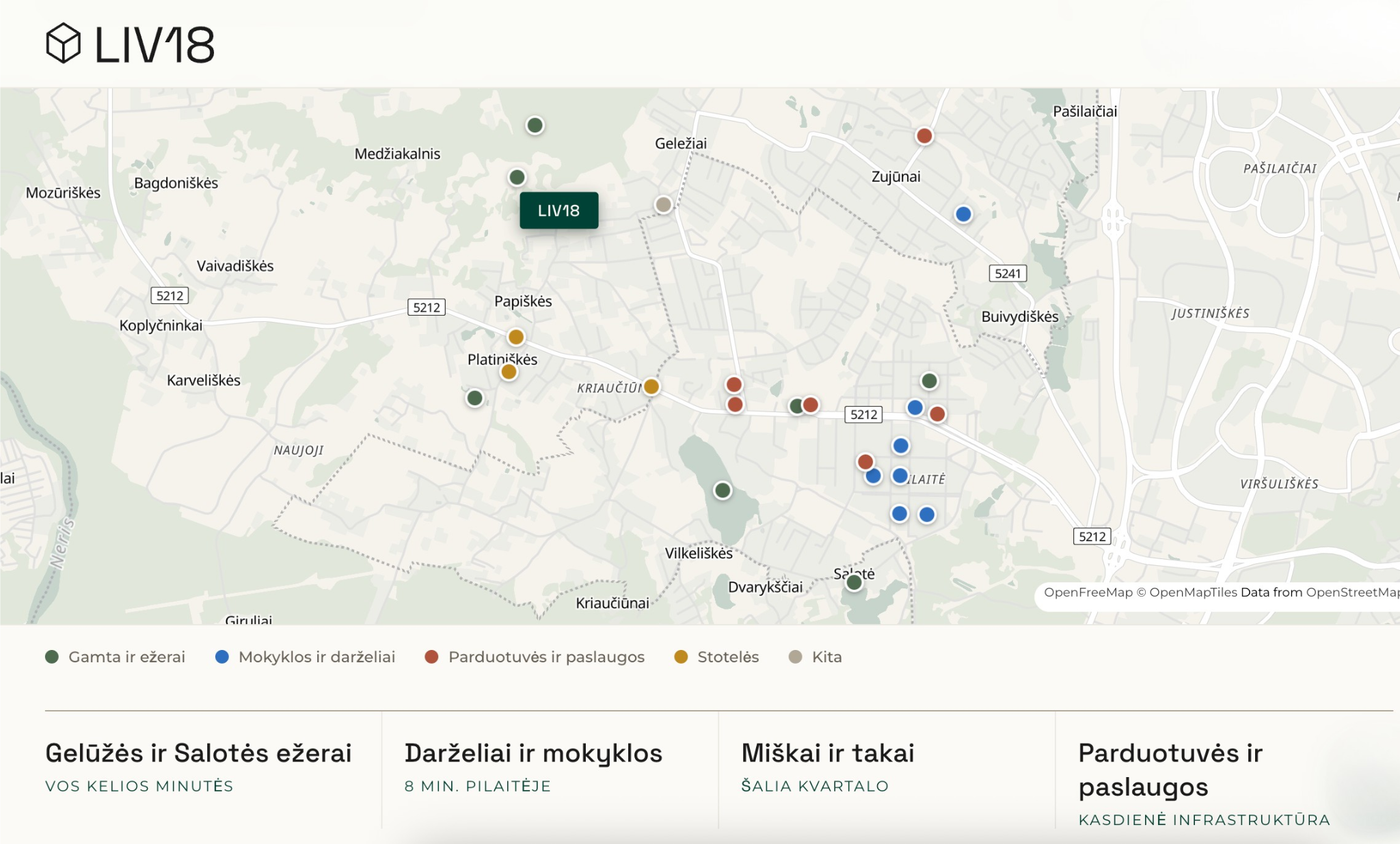Click the Vaivadiškės place label
Viewport: 1400px width, 844px height.
pos(235,266)
